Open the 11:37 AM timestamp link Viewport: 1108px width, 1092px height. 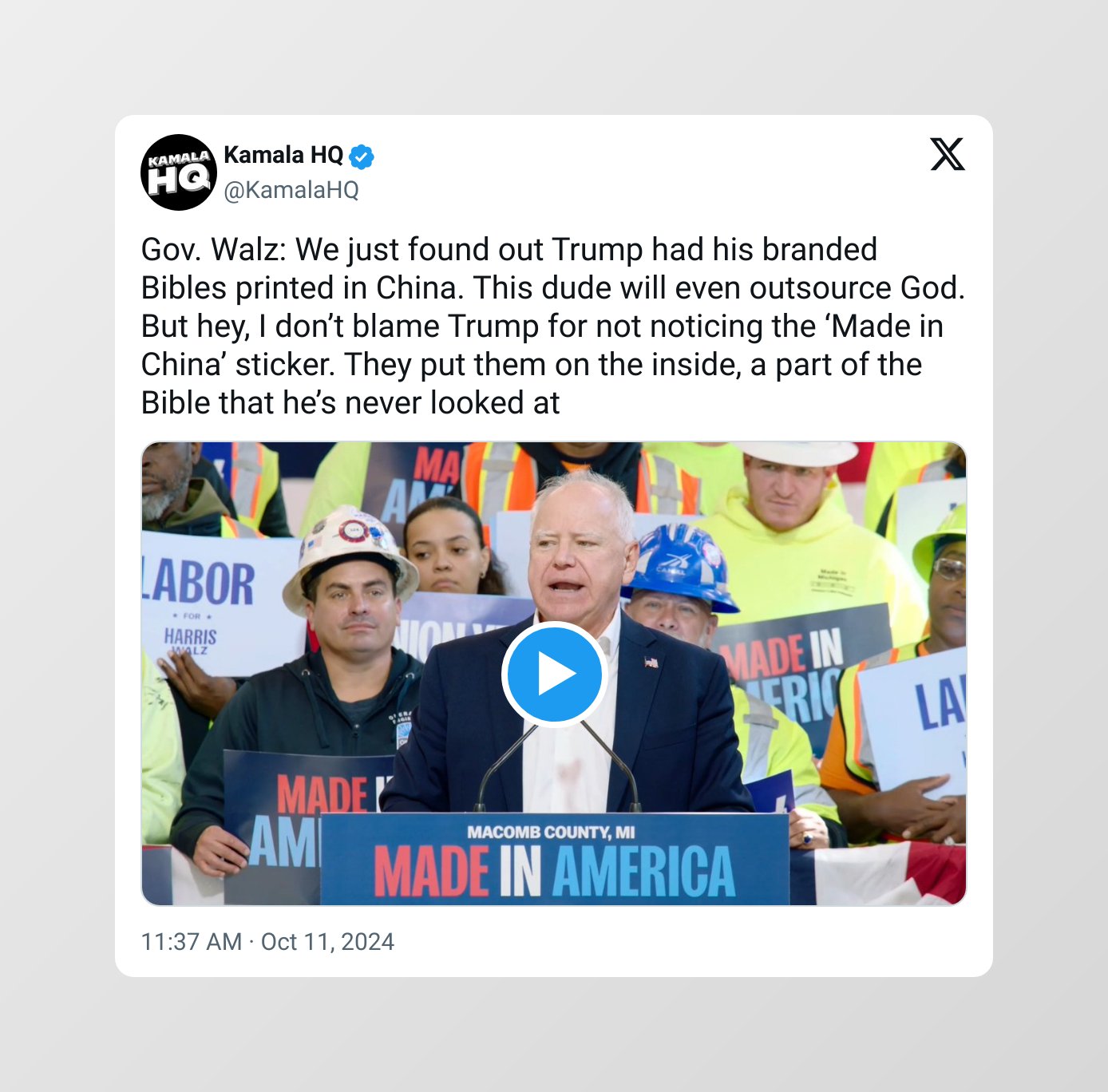point(192,942)
